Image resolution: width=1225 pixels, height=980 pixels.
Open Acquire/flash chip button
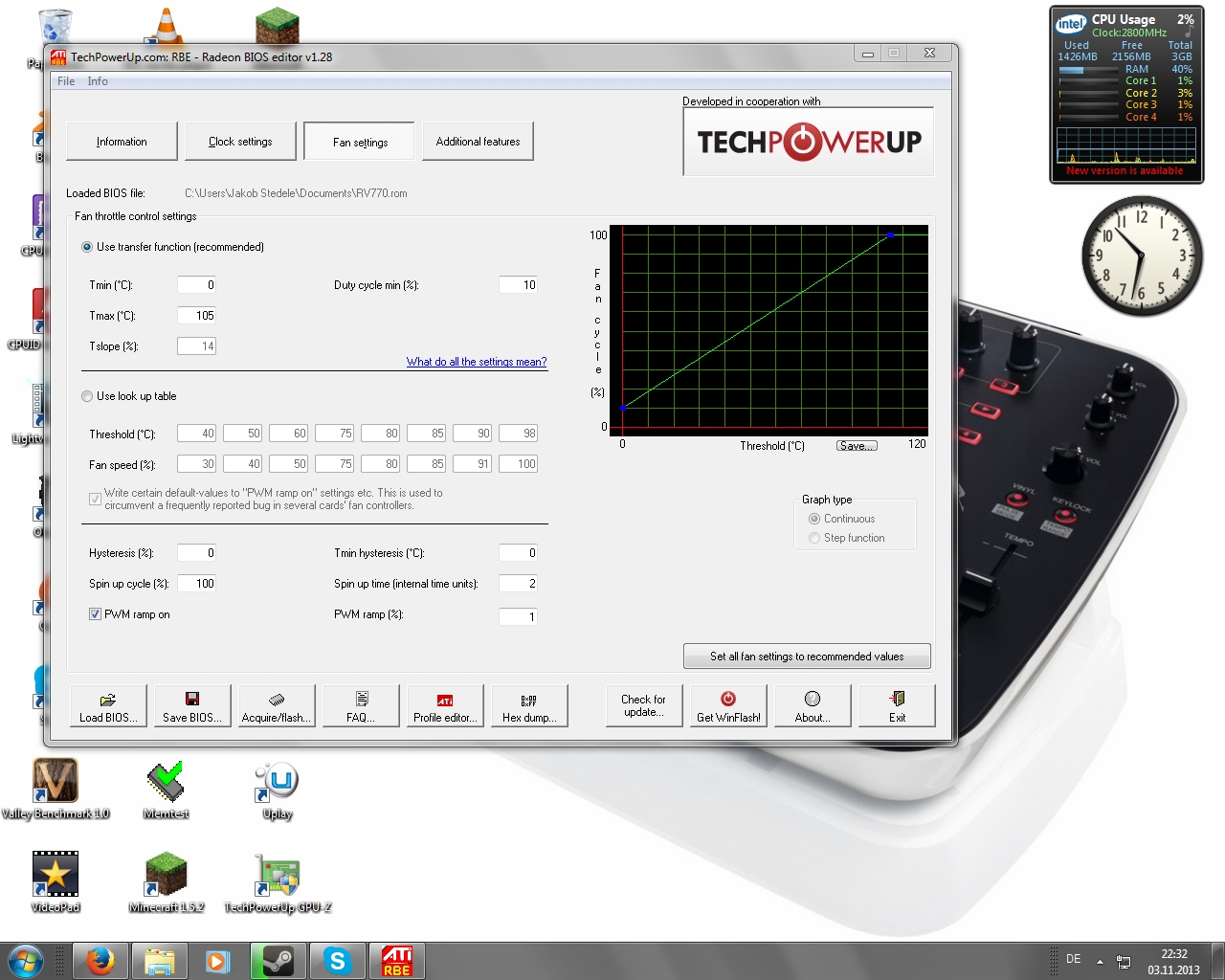[277, 706]
